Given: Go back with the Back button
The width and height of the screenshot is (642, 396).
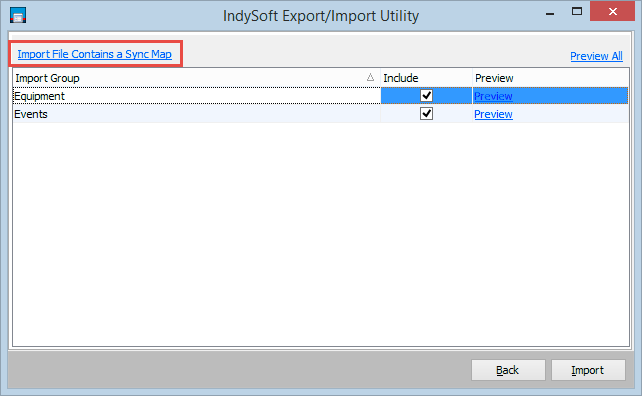Looking at the screenshot, I should [x=508, y=370].
